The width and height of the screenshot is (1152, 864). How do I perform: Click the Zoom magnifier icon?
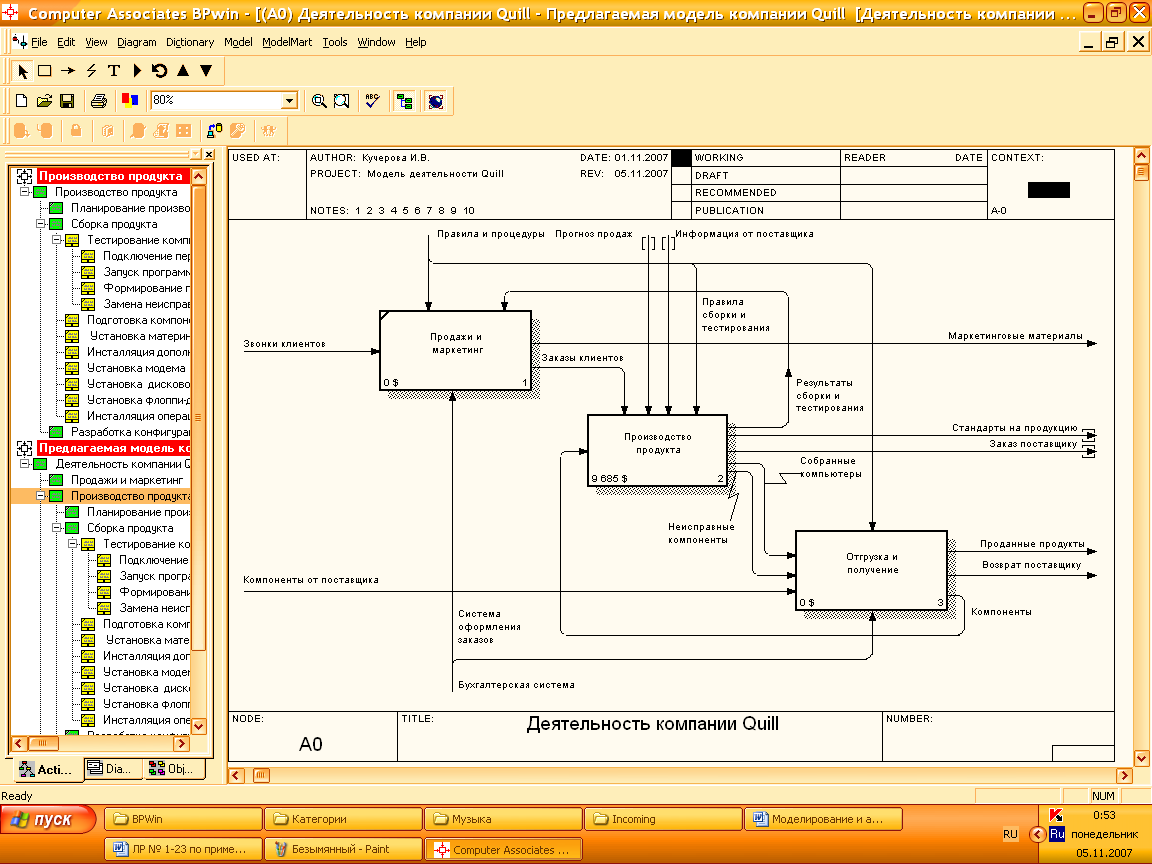click(319, 101)
